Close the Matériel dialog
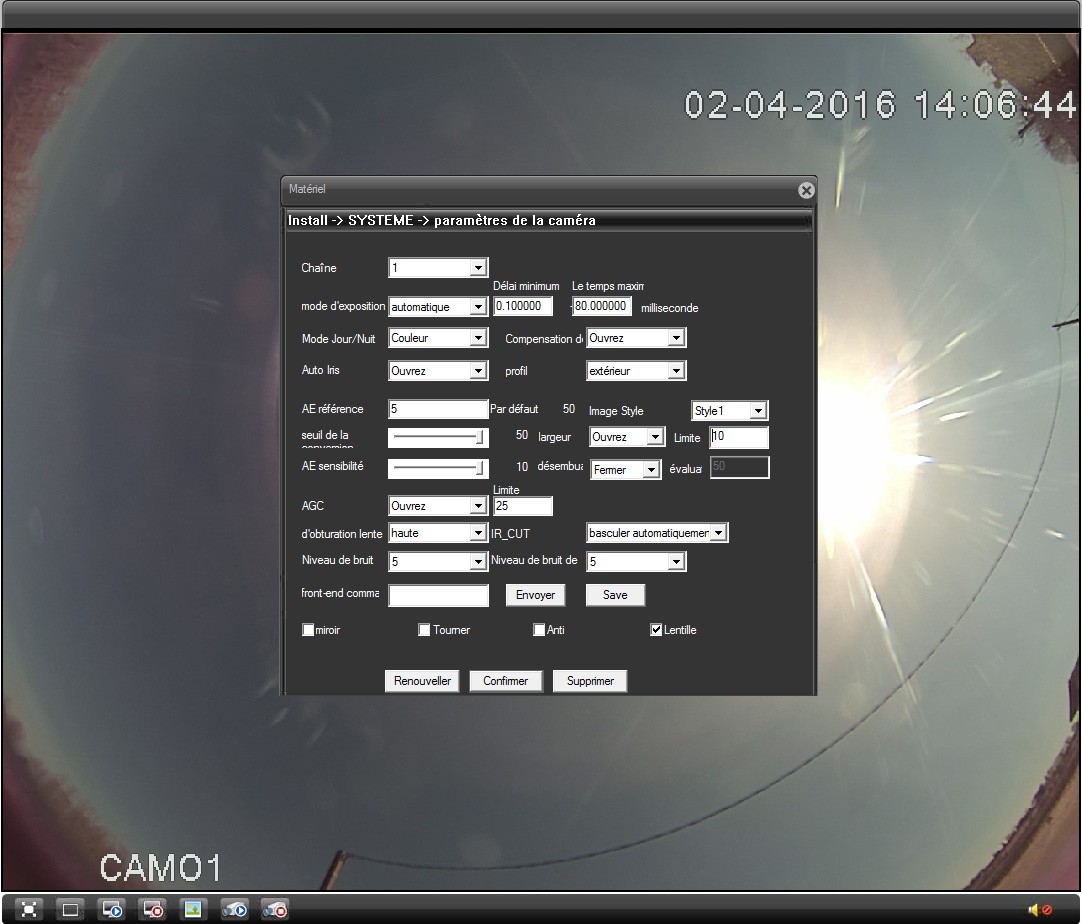Screen dimensions: 1082x924 (x=806, y=190)
